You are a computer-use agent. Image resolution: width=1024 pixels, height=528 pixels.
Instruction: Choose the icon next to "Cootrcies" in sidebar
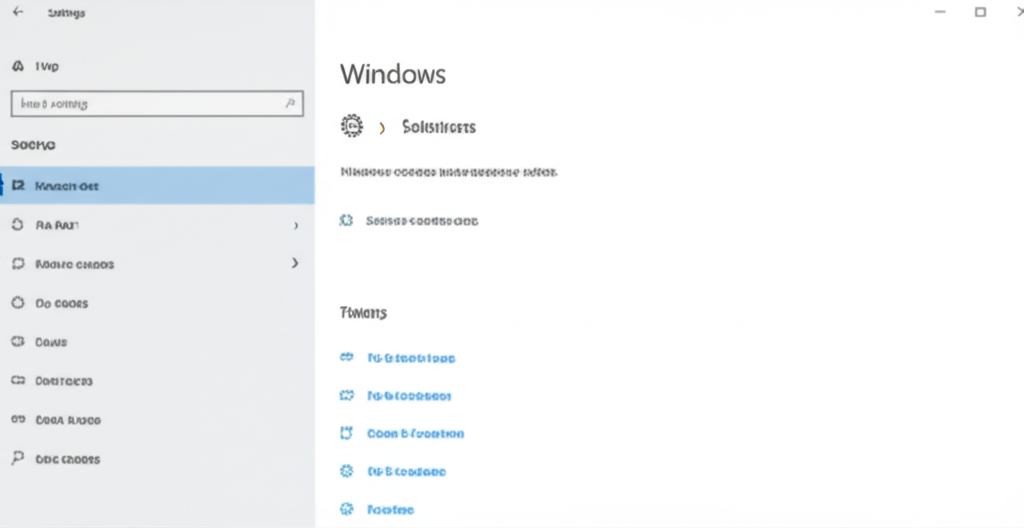(18, 380)
